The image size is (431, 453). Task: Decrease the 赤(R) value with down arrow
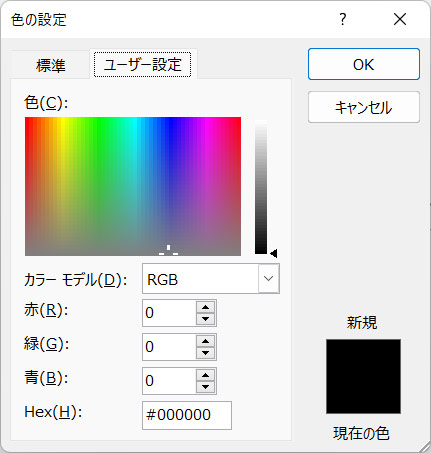205,319
